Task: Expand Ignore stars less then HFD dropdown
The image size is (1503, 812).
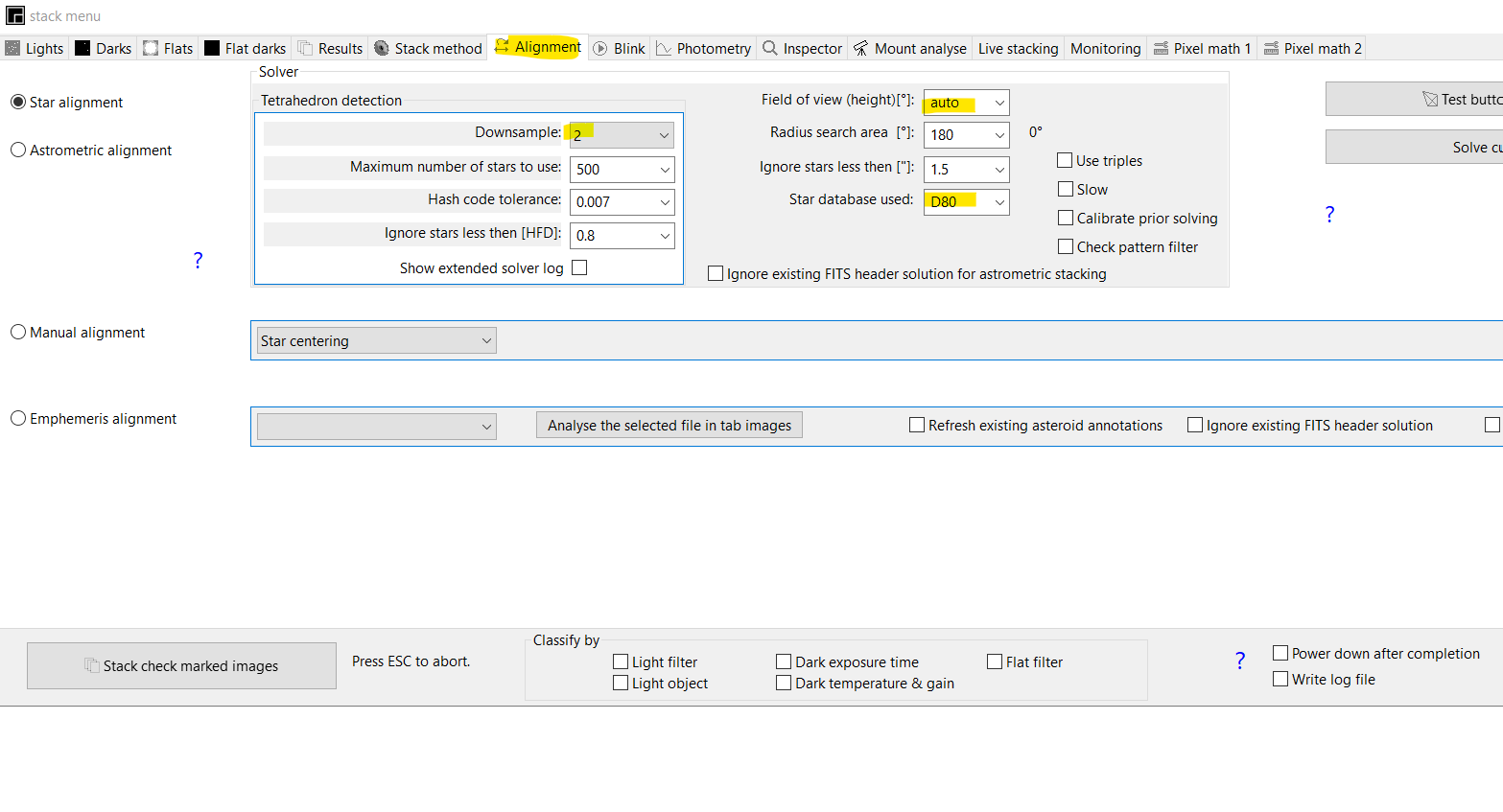Action: 622,235
